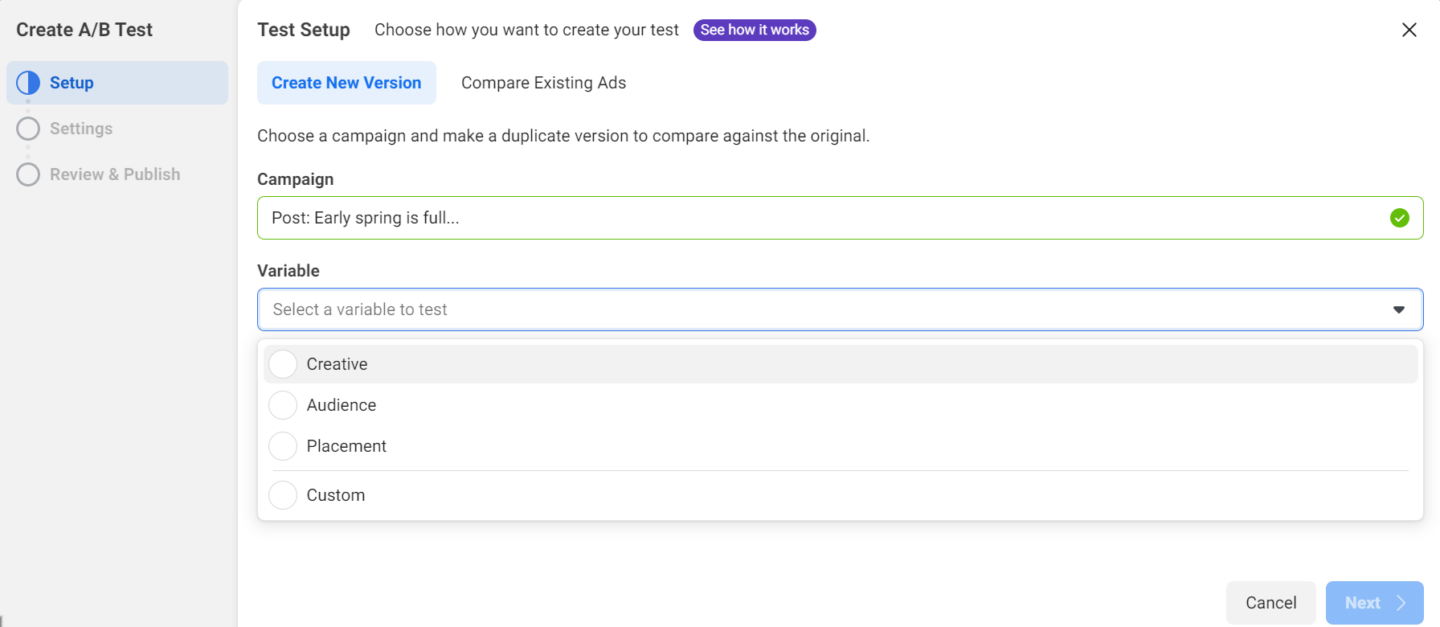The height and width of the screenshot is (627, 1440).
Task: Close the Create A/B Test dialog
Action: tap(1409, 30)
